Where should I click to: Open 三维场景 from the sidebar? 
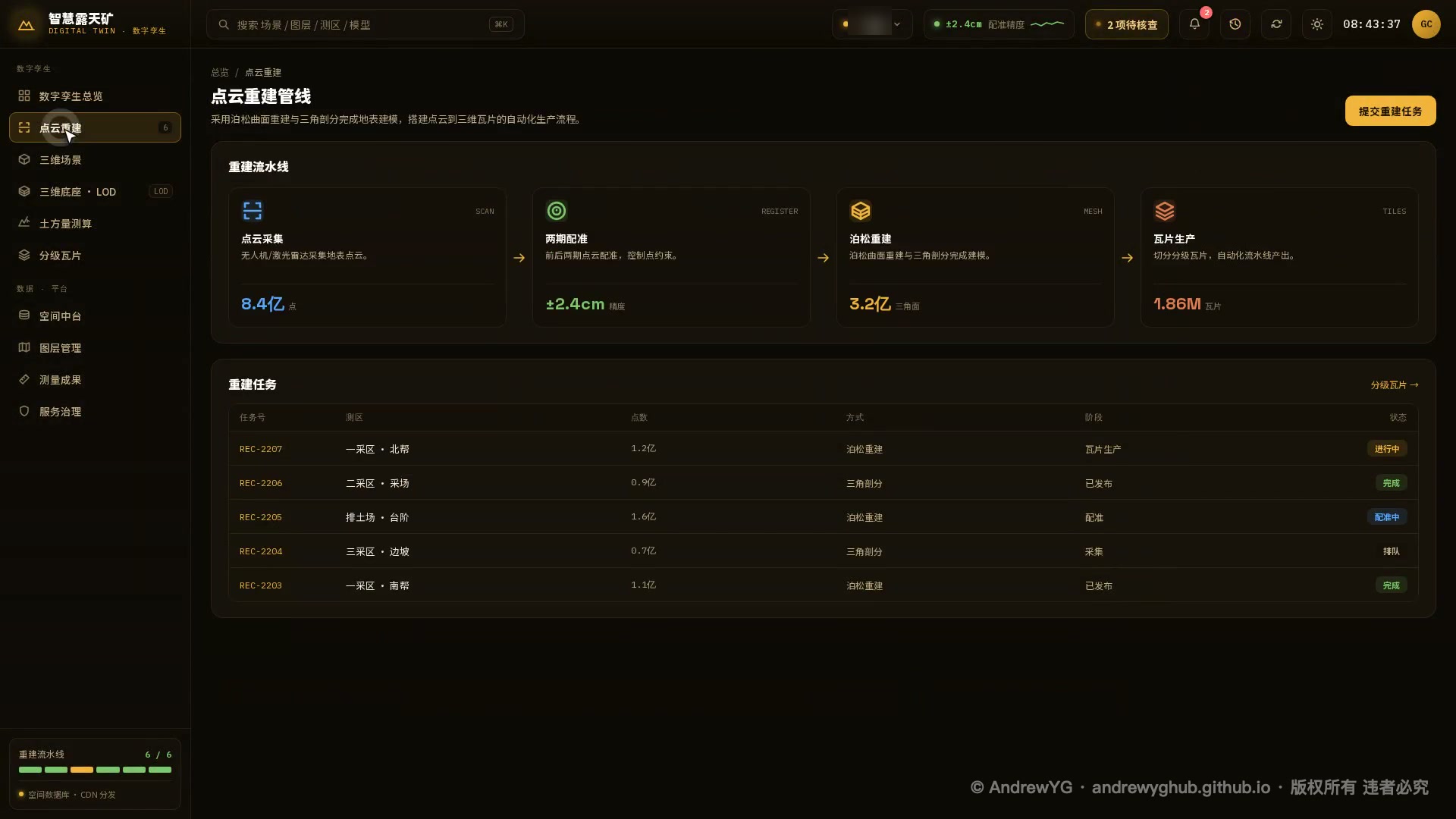point(95,160)
